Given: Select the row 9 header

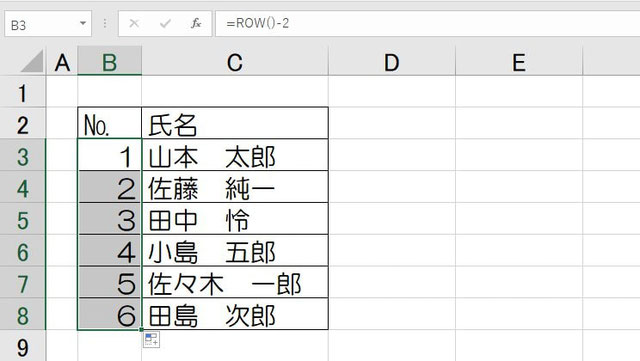Looking at the screenshot, I should (x=23, y=346).
